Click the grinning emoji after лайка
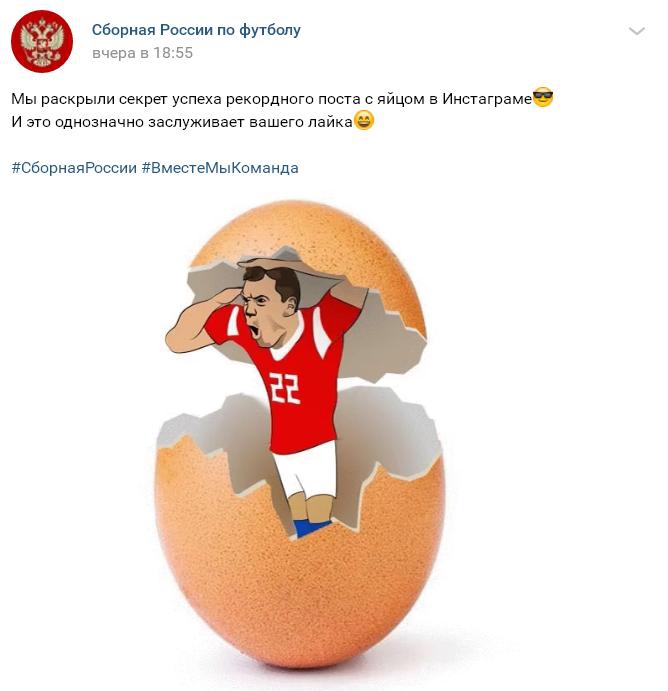668x691 pixels. (364, 121)
